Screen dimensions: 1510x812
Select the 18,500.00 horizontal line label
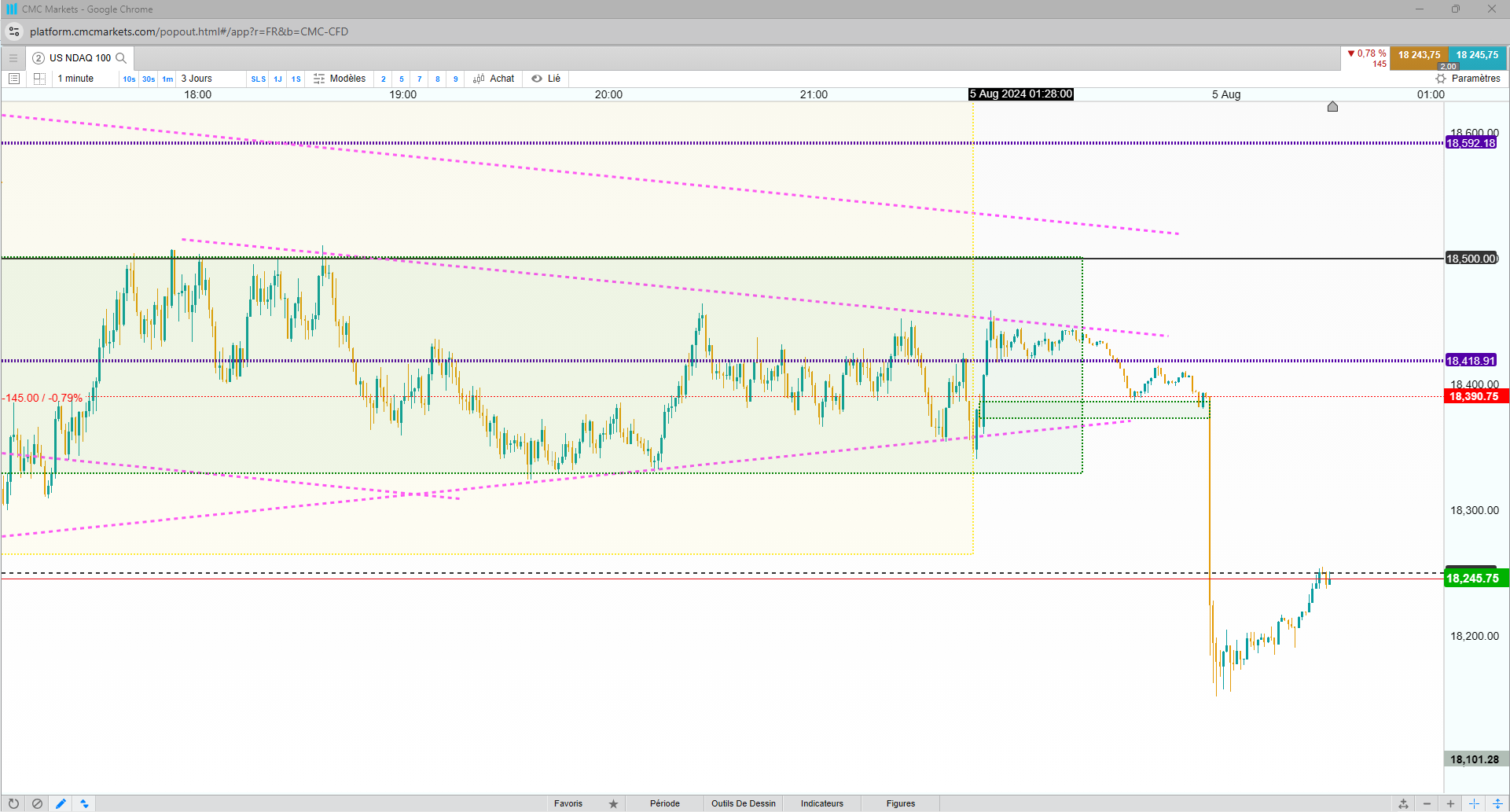1471,259
